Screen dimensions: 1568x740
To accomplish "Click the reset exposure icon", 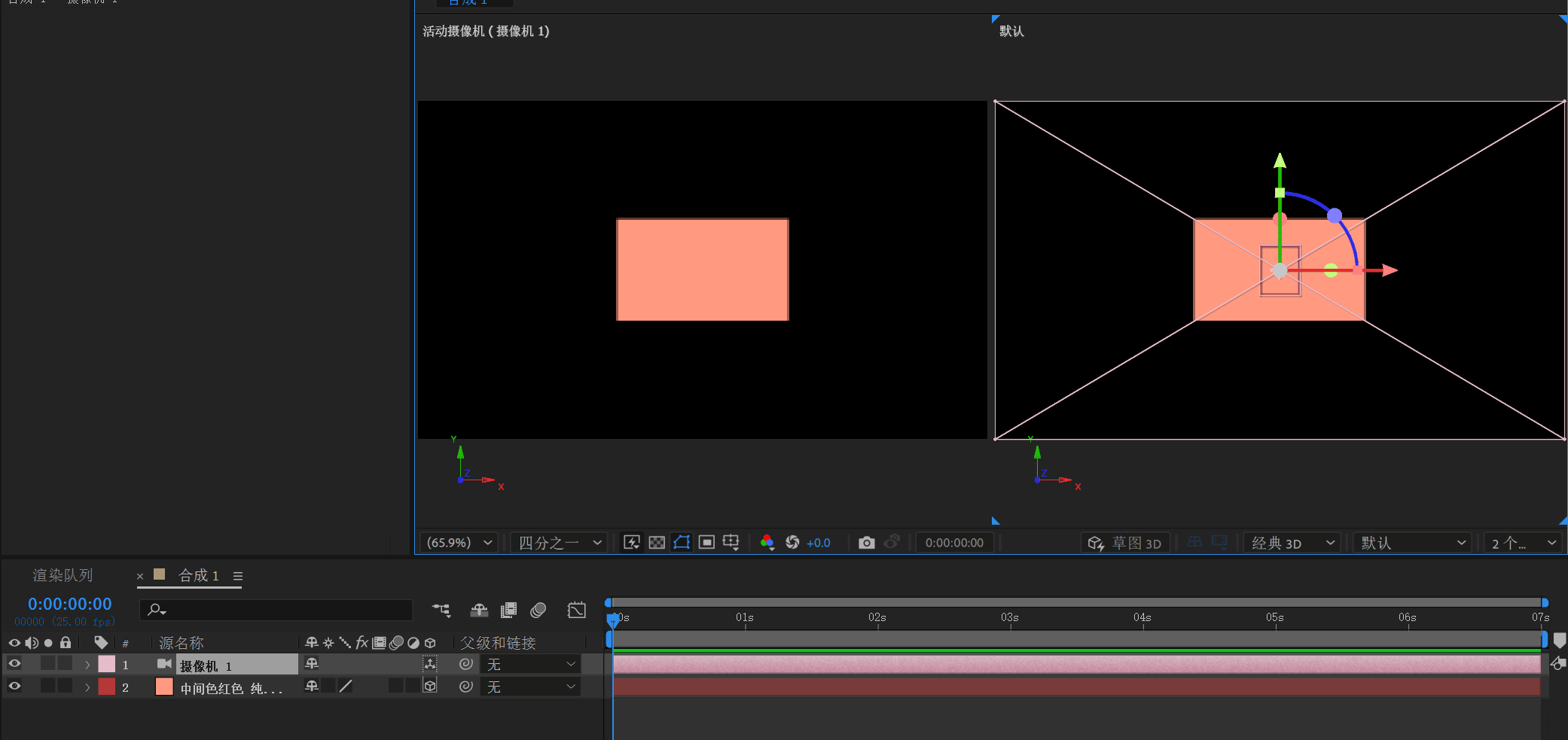I will (x=792, y=542).
